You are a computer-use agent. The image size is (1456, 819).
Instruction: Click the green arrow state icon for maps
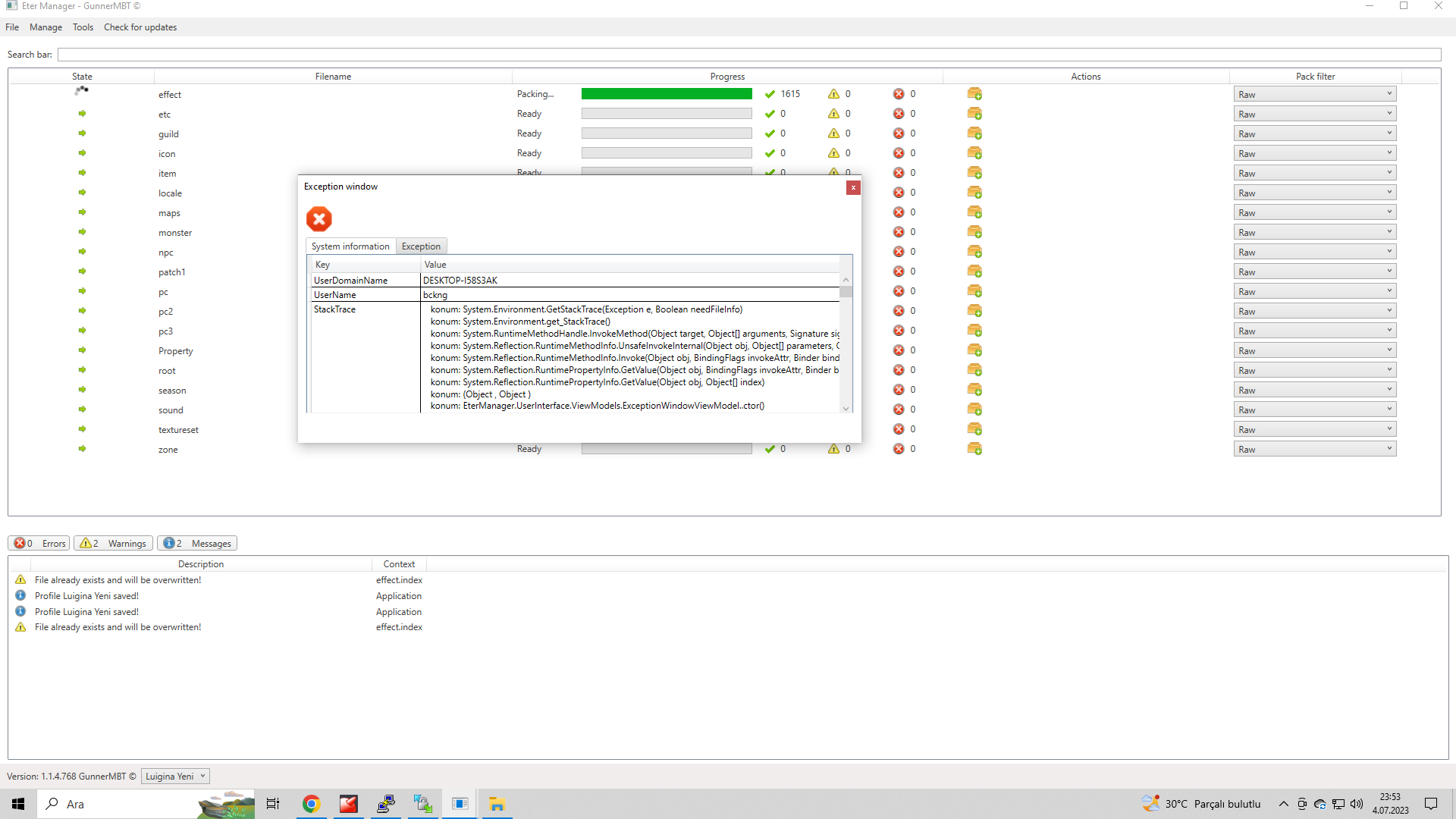click(x=82, y=212)
